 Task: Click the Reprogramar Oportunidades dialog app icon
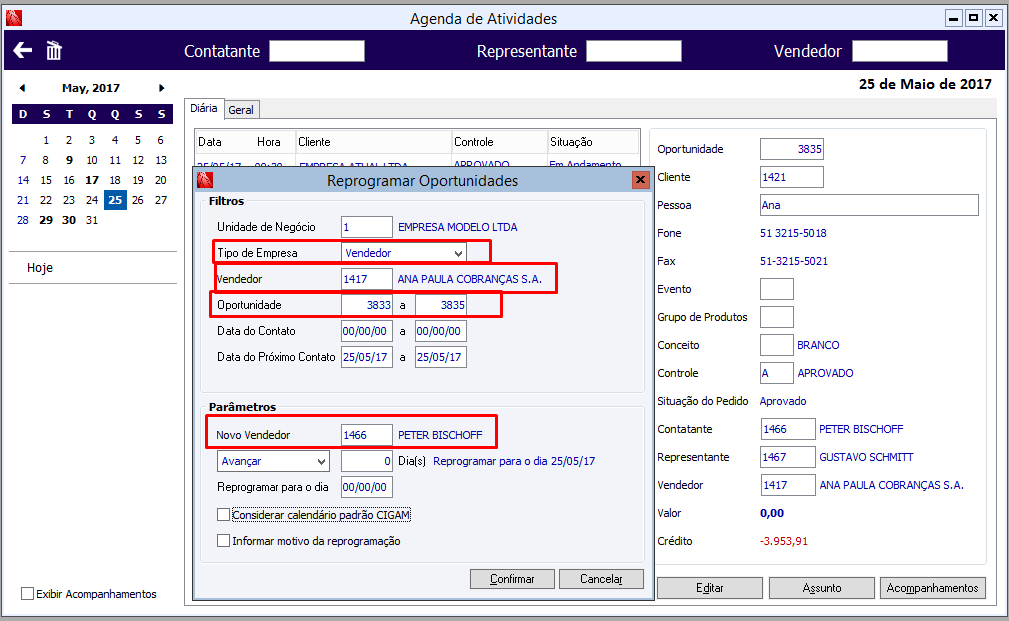coord(205,180)
